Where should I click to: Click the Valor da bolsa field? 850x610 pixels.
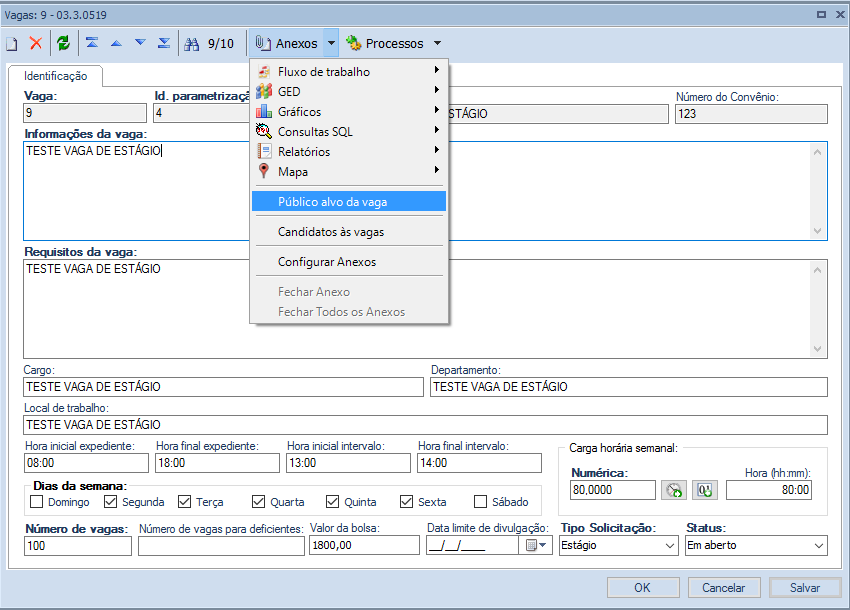coord(364,545)
